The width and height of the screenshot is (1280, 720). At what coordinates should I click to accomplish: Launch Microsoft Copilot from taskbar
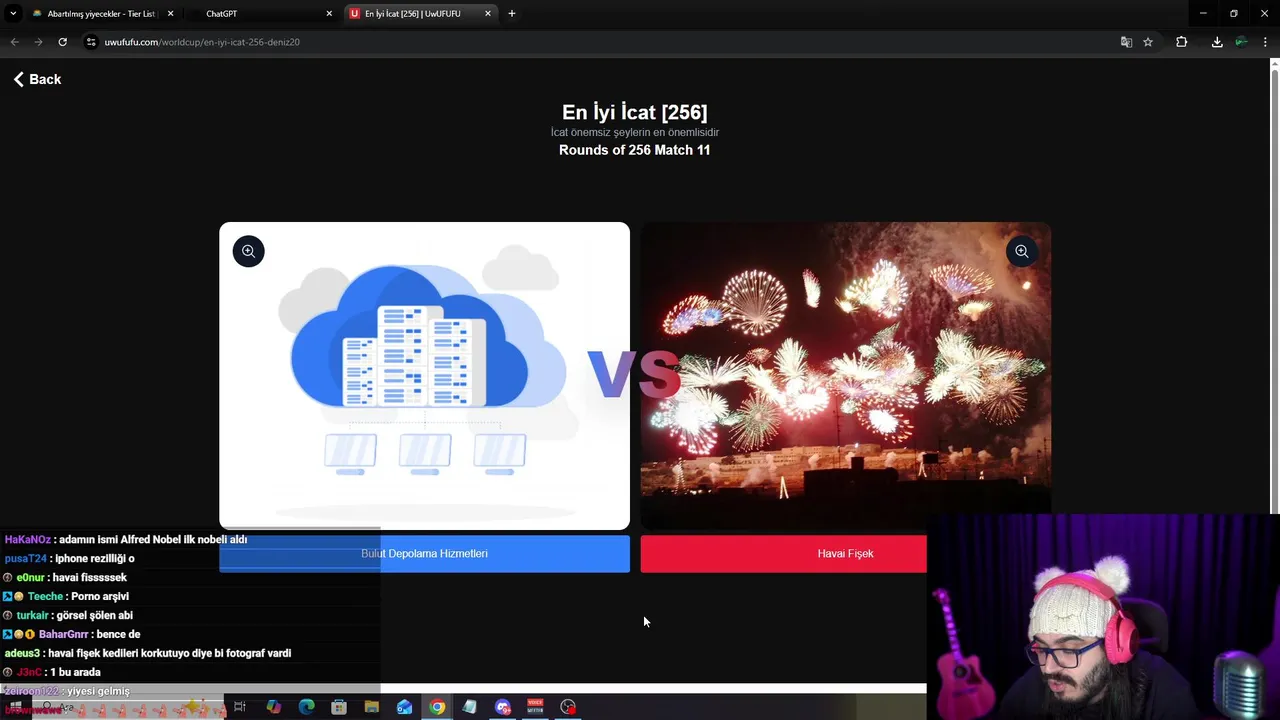273,707
